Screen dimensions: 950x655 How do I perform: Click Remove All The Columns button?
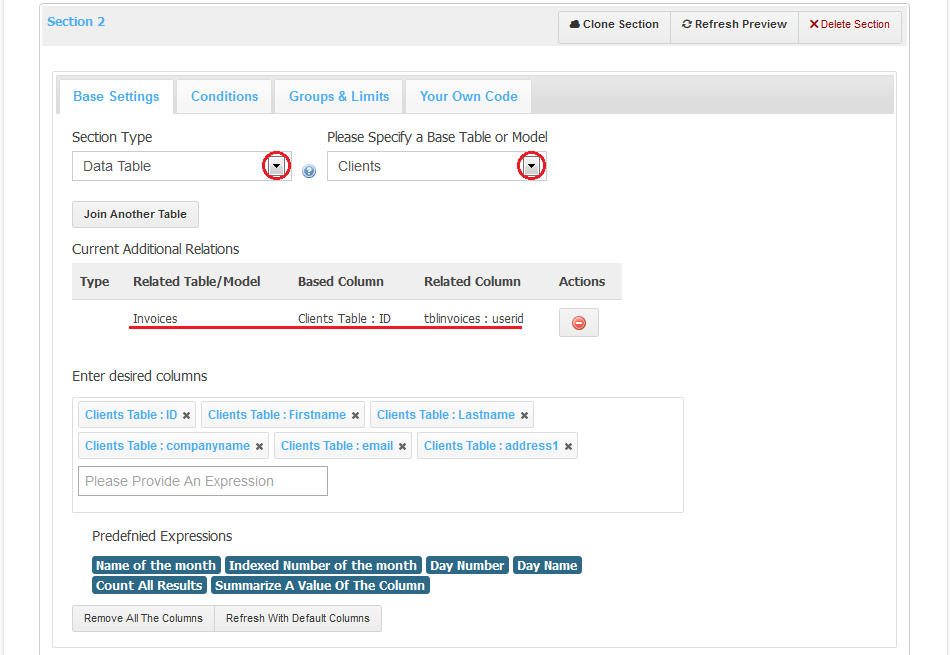(x=143, y=619)
